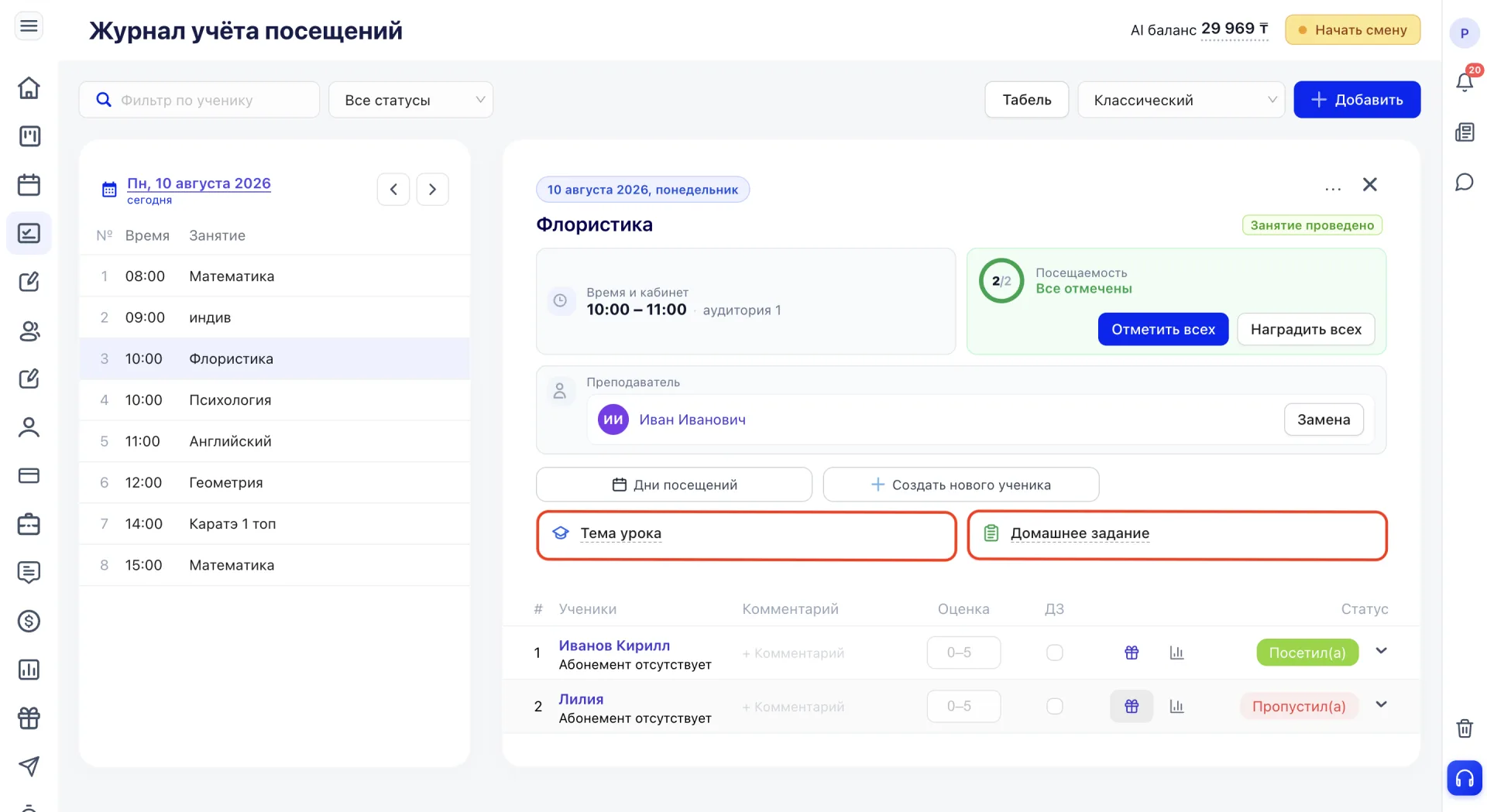Open the single user sidebar icon
Viewport: 1487px width, 812px height.
(x=29, y=427)
